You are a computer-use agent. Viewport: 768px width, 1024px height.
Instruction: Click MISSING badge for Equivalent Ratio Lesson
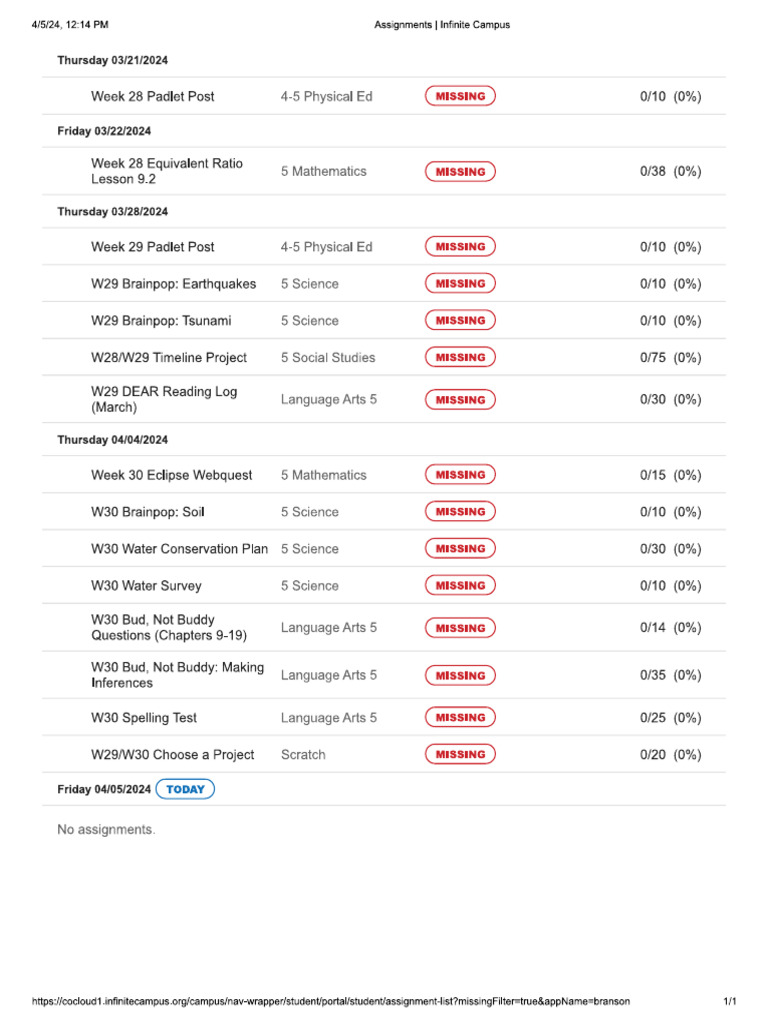(x=460, y=172)
